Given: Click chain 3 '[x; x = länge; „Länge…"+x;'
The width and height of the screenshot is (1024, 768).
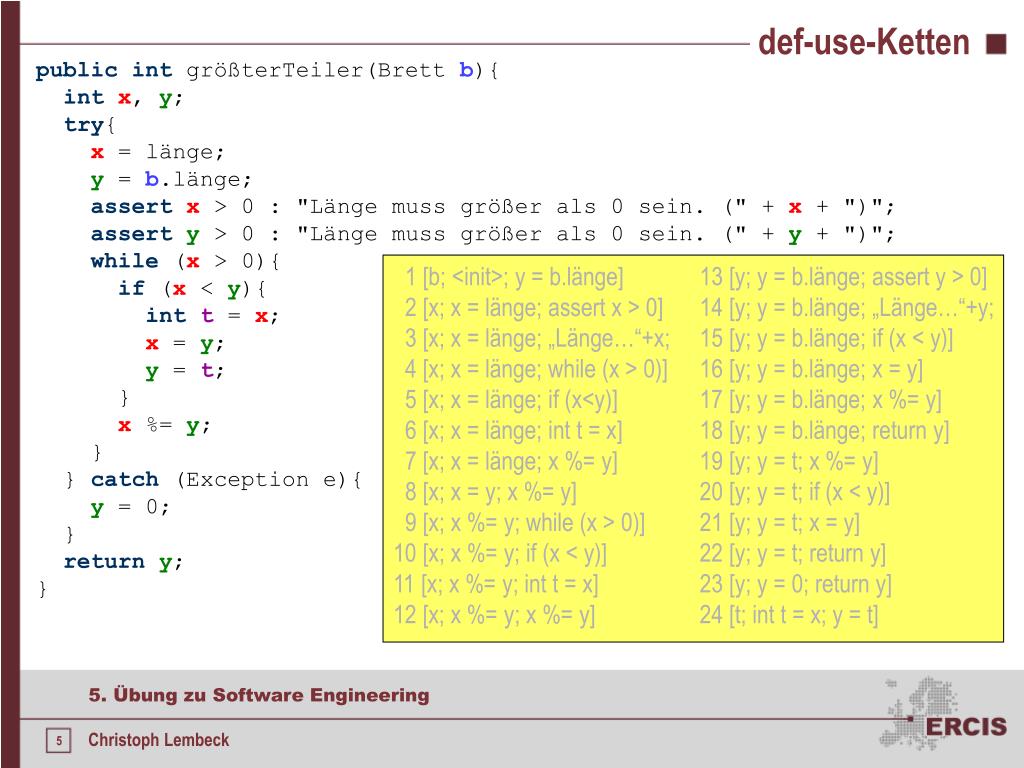Looking at the screenshot, I should point(537,338).
